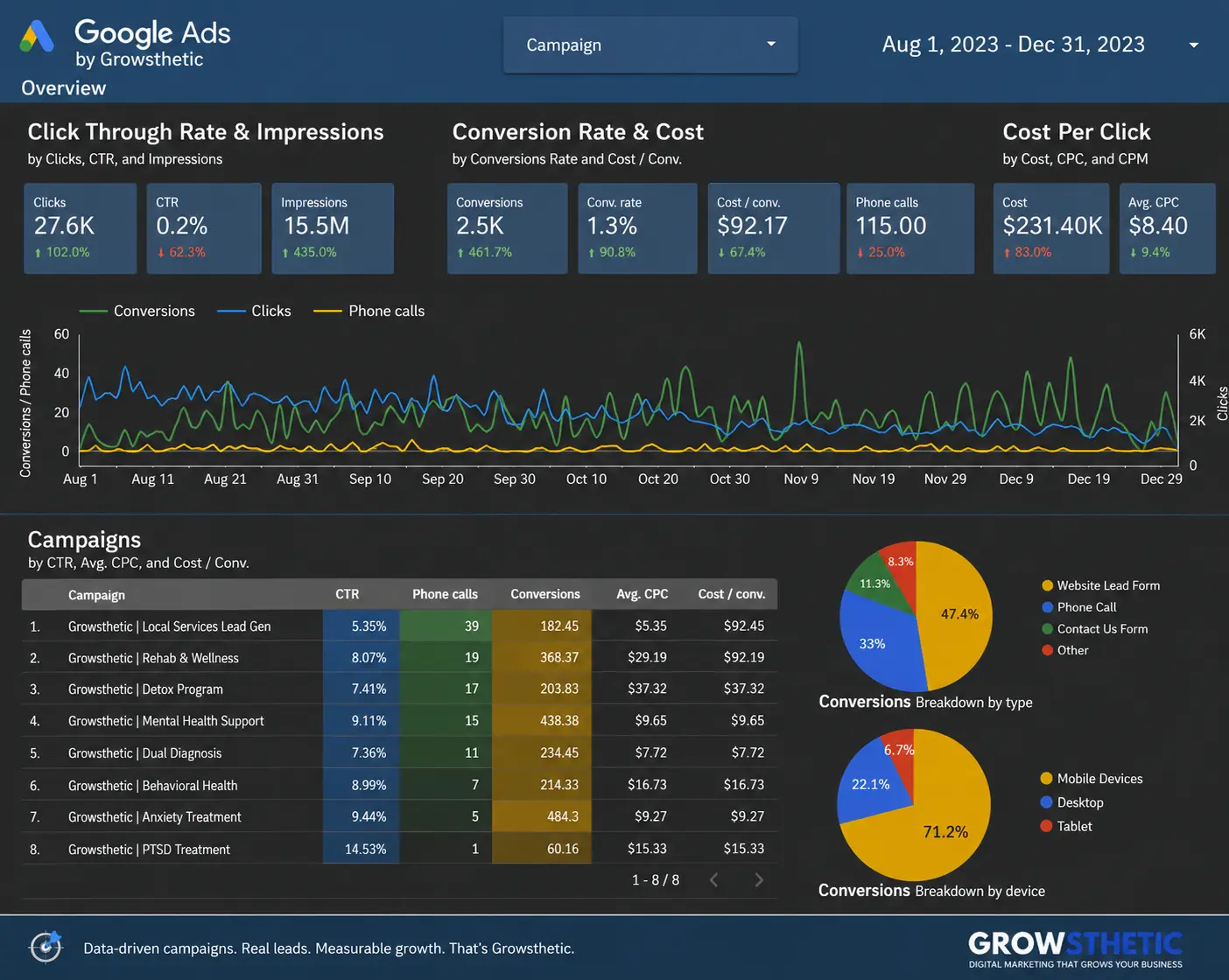Toggle the Clicks legend series
1229x980 pixels.
[x=254, y=311]
